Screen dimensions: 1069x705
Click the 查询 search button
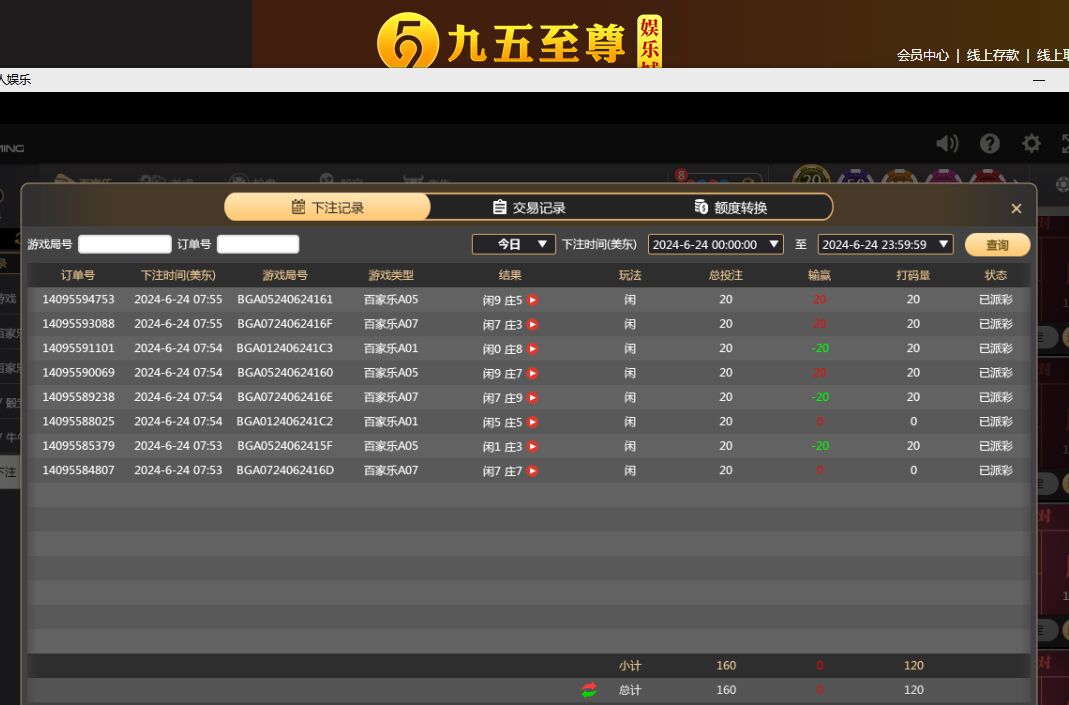[x=997, y=245]
